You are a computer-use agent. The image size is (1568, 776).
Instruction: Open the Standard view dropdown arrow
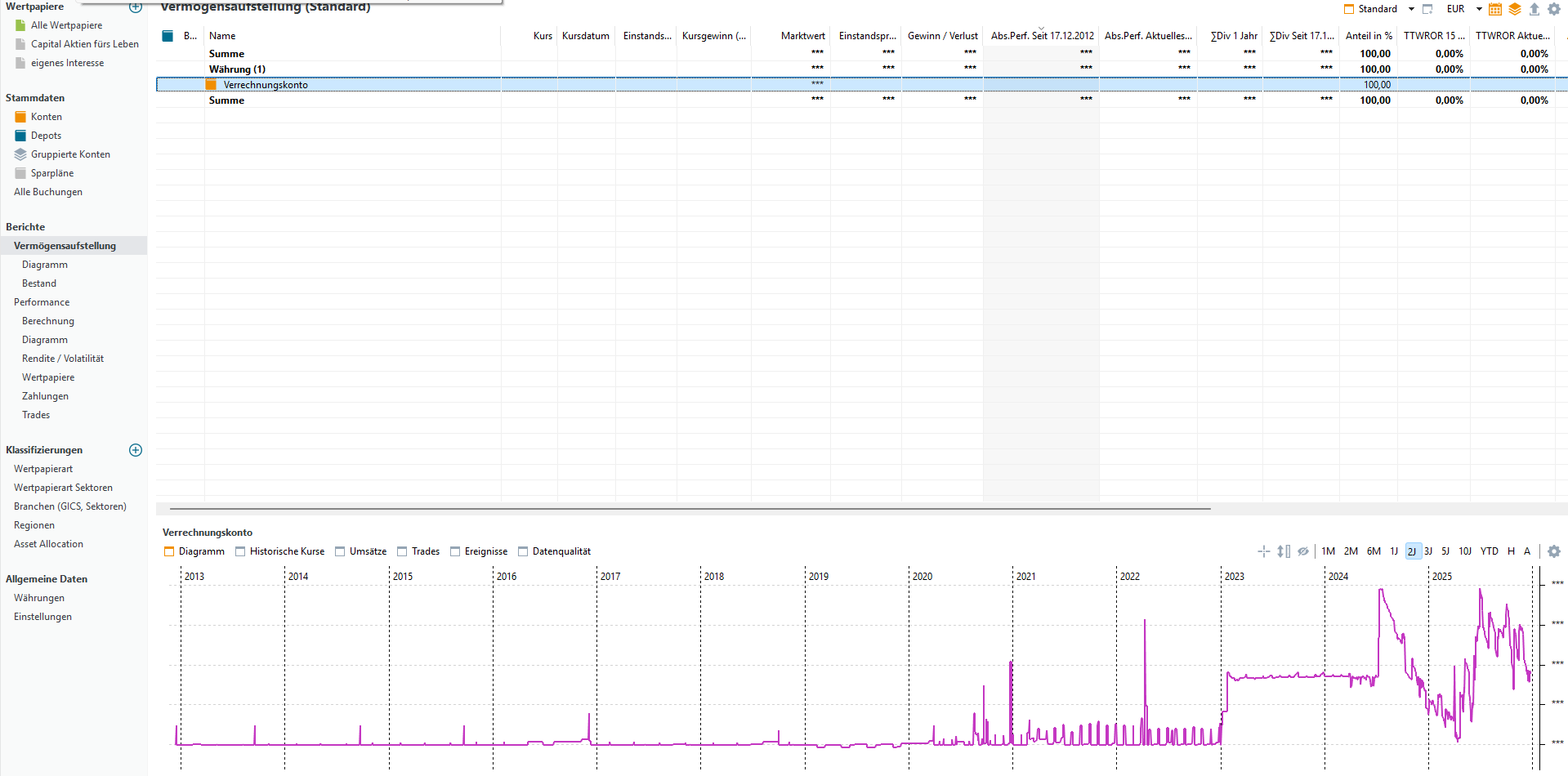pyautogui.click(x=1411, y=9)
